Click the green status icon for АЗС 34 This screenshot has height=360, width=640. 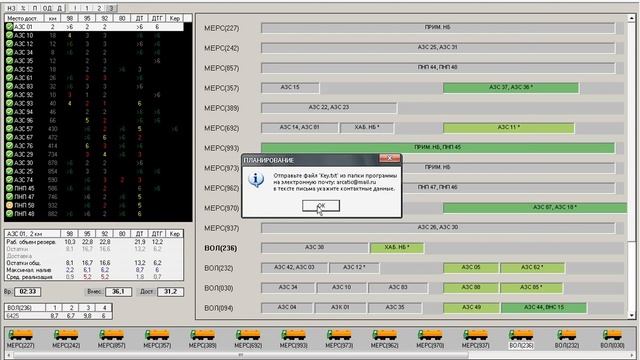click(9, 52)
